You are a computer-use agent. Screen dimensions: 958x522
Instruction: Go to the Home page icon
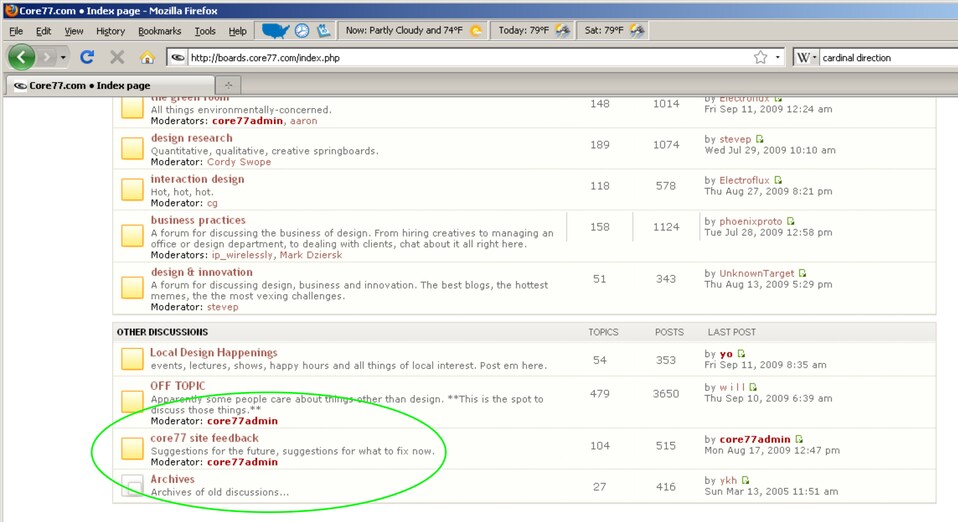[x=147, y=57]
